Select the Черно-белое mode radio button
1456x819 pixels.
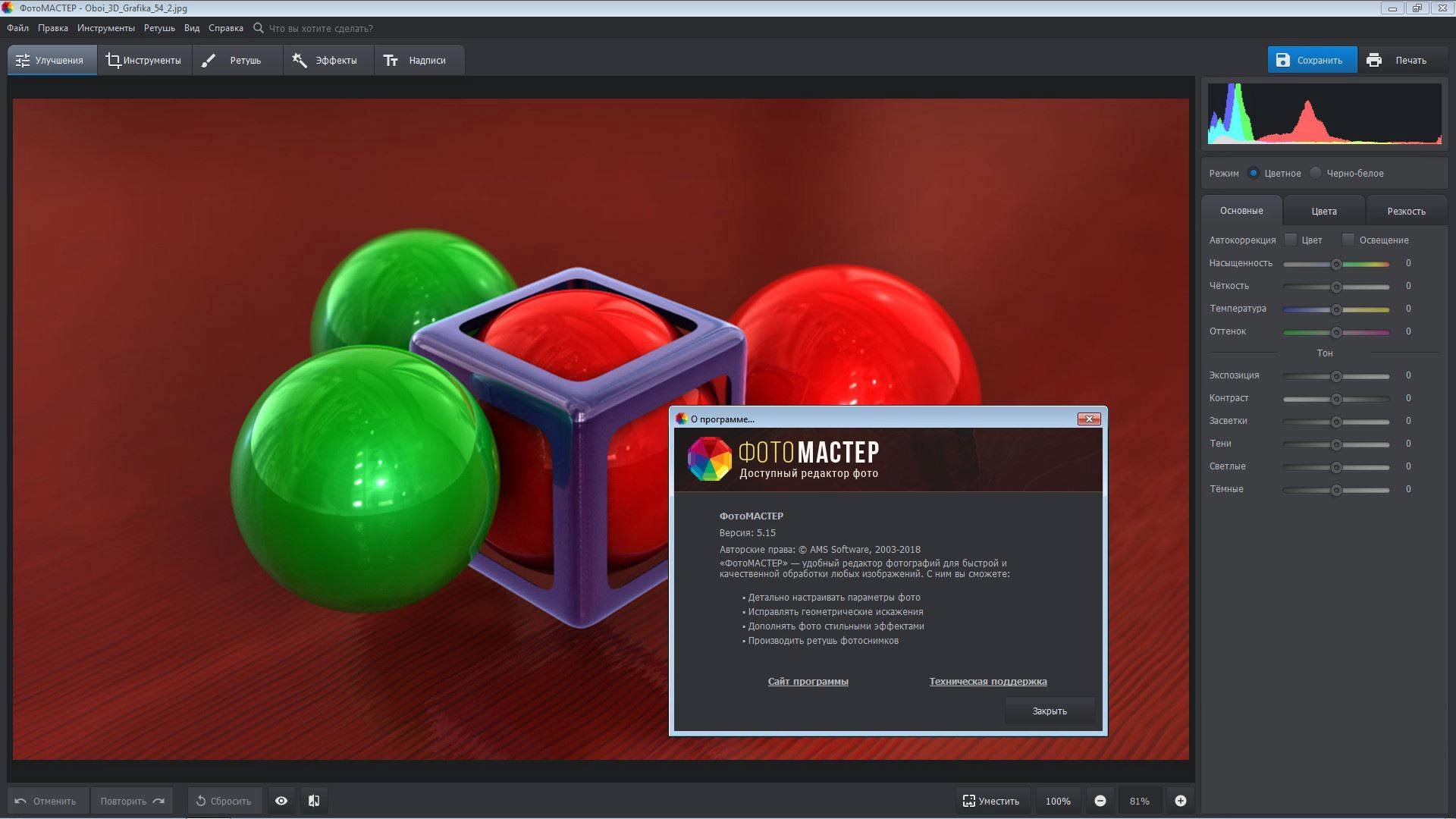[1316, 173]
